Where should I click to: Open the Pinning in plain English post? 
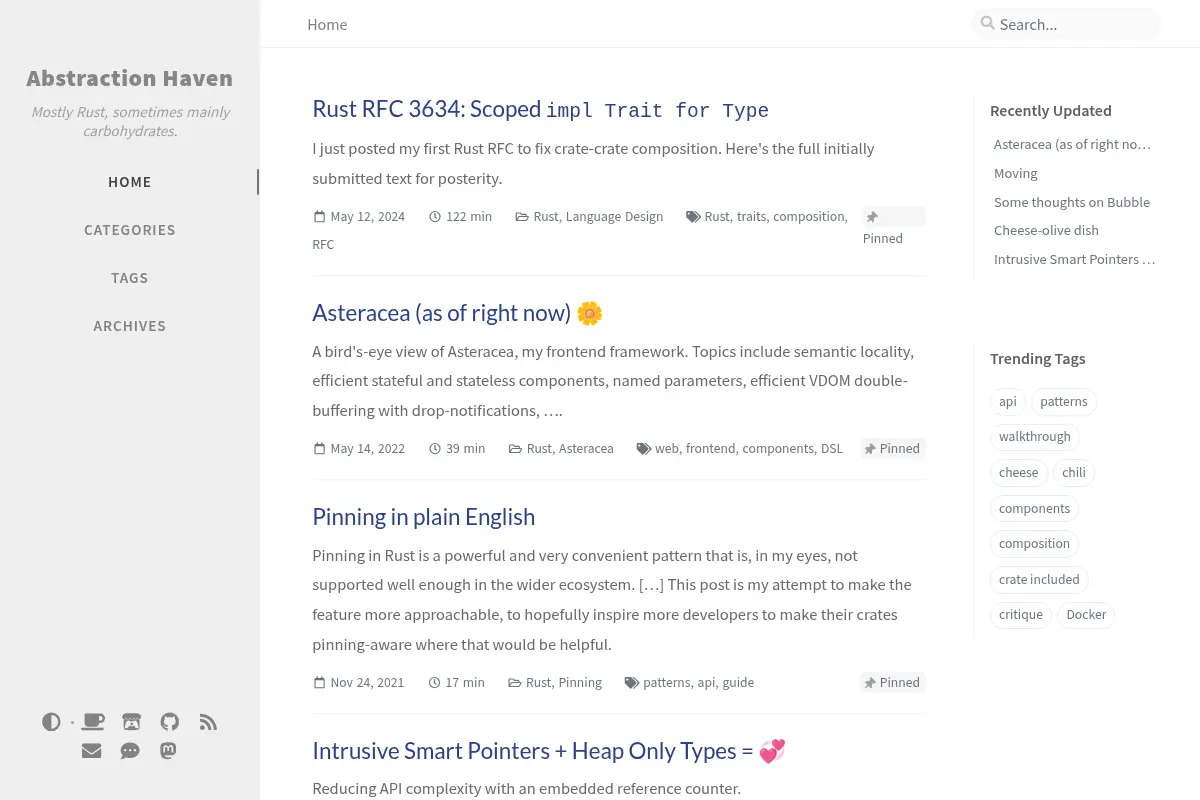pos(423,517)
